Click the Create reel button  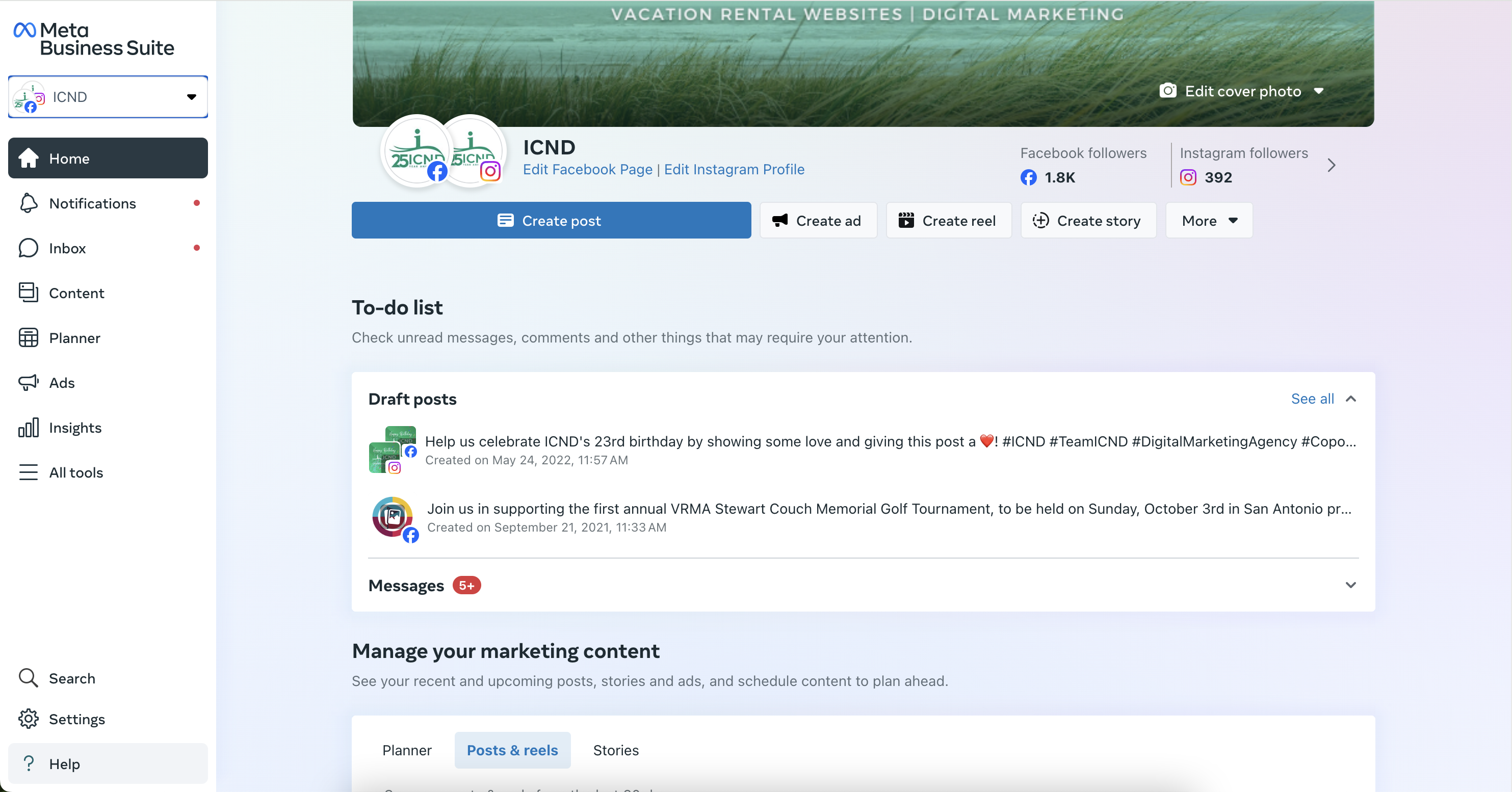pos(949,221)
